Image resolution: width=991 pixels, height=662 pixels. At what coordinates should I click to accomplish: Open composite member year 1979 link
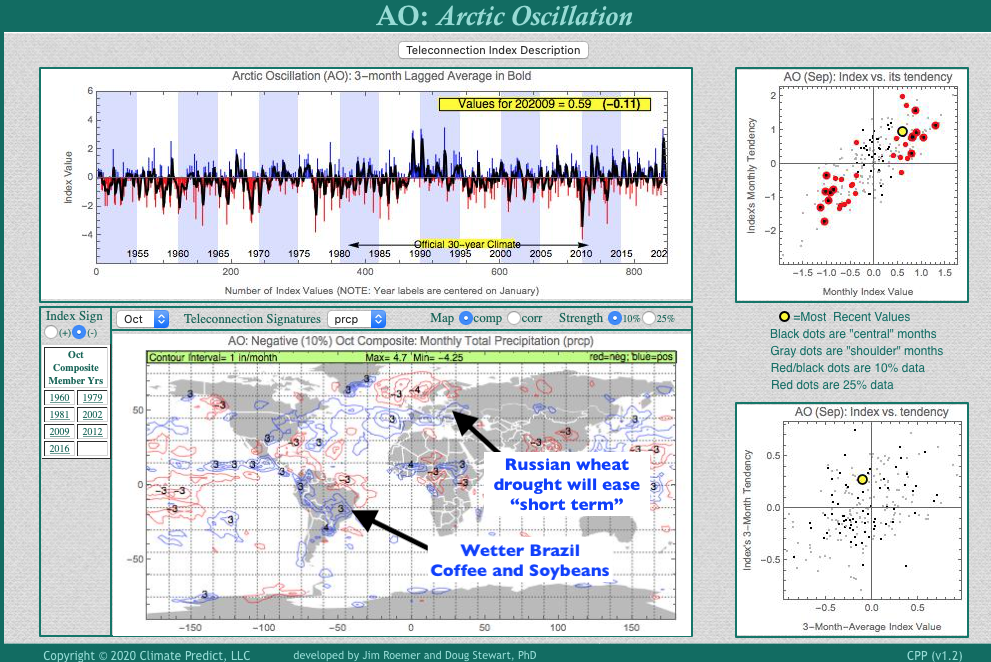[92, 398]
